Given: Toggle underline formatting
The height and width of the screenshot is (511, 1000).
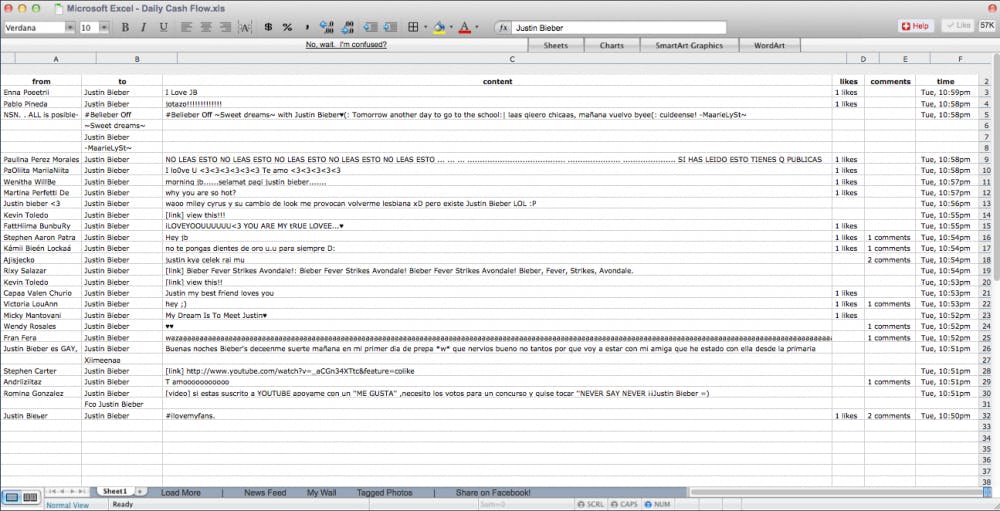Looking at the screenshot, I should pos(164,27).
